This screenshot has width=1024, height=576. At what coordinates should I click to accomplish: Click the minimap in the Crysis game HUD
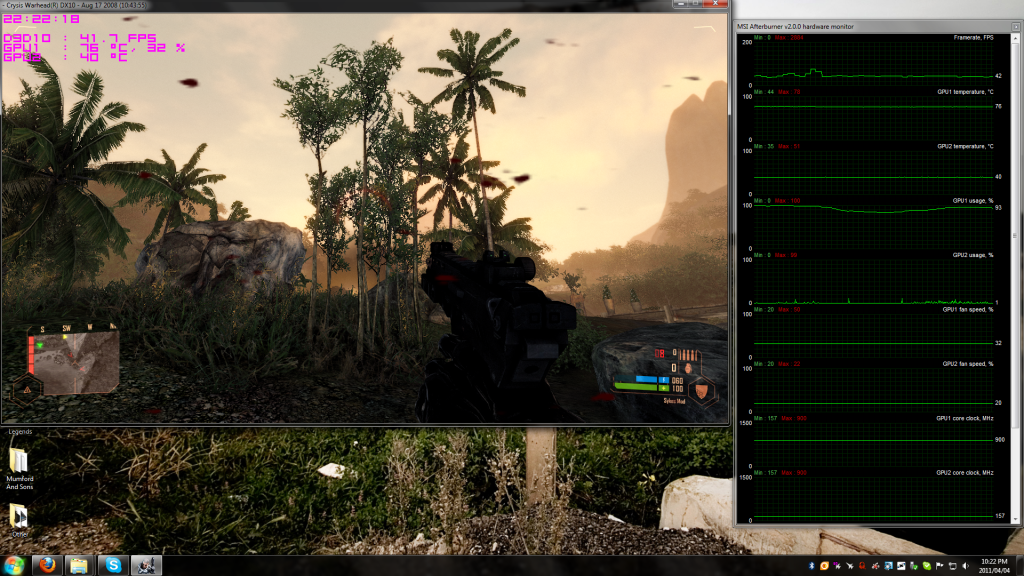click(x=74, y=362)
